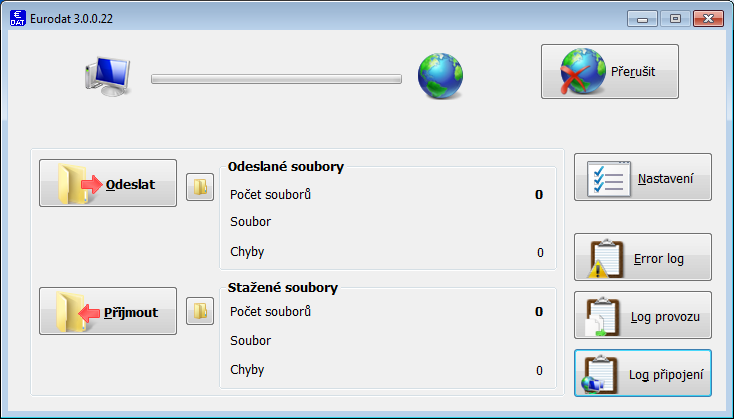The image size is (734, 419).
Task: Click the crossed-out globe icon on Přerušit
Action: [x=582, y=72]
